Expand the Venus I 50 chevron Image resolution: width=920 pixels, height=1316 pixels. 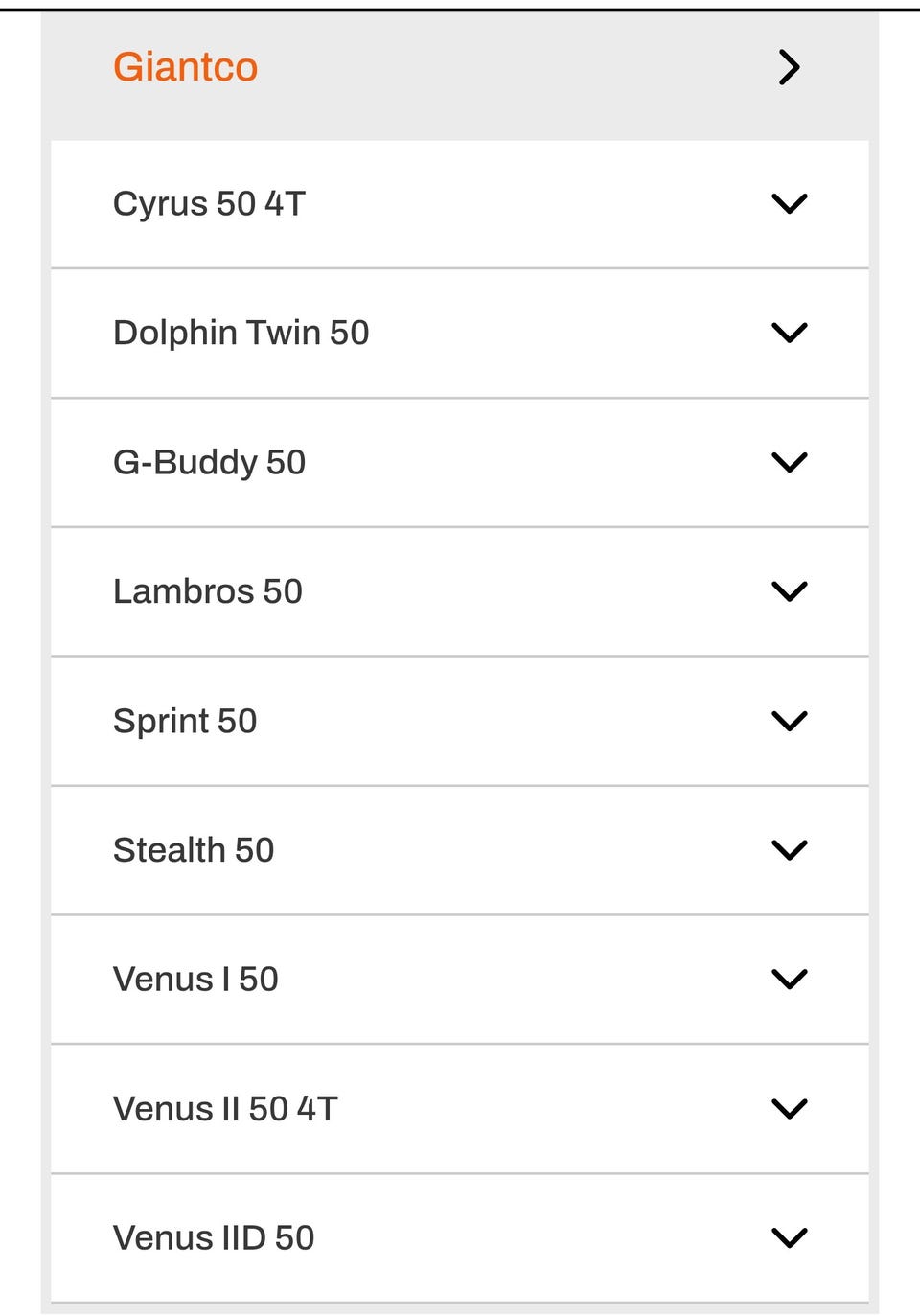click(x=789, y=979)
